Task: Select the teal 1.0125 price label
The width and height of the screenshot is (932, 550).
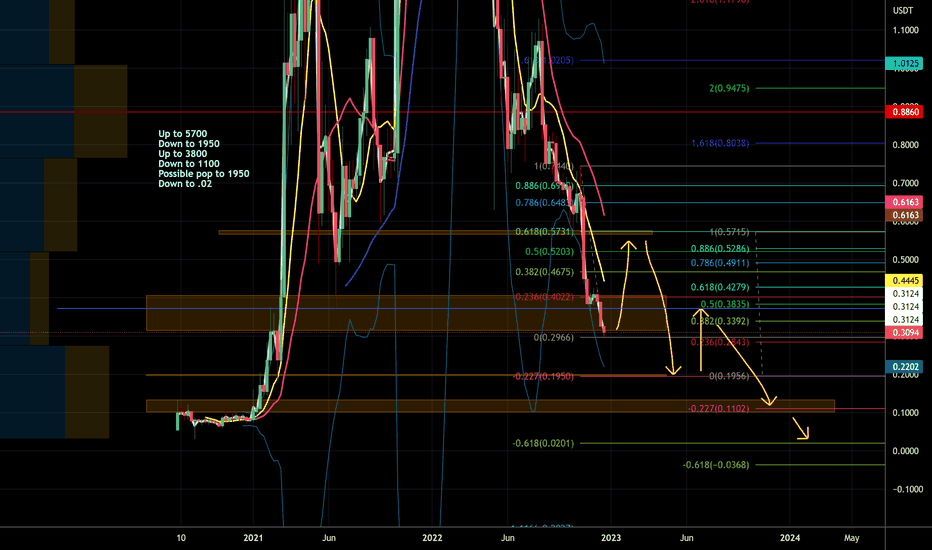Action: click(x=904, y=63)
